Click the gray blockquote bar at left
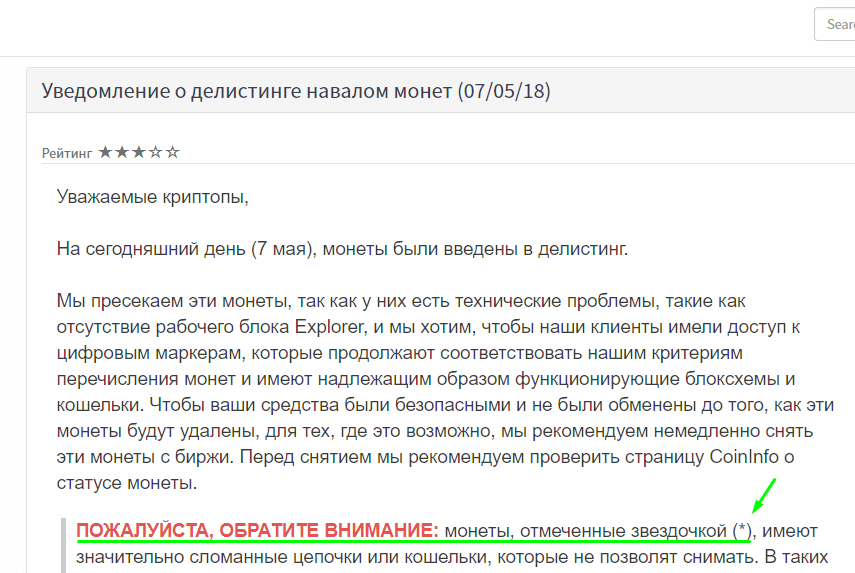The height and width of the screenshot is (573, 855). [x=63, y=545]
